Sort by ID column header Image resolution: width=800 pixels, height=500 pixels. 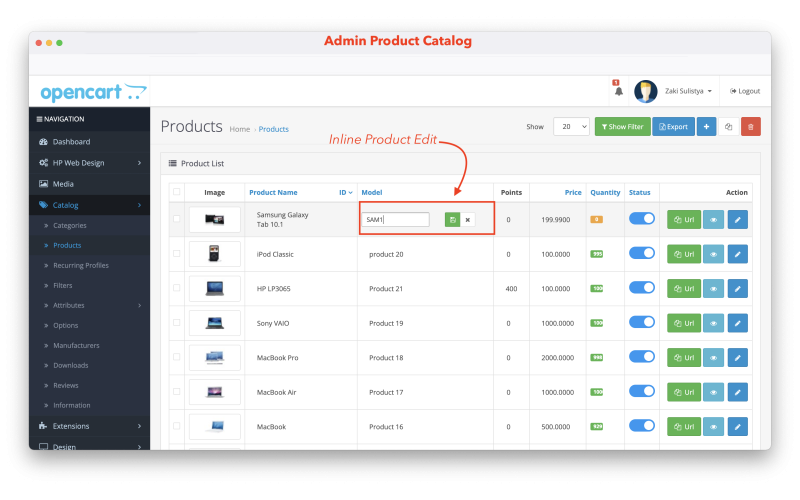345,192
